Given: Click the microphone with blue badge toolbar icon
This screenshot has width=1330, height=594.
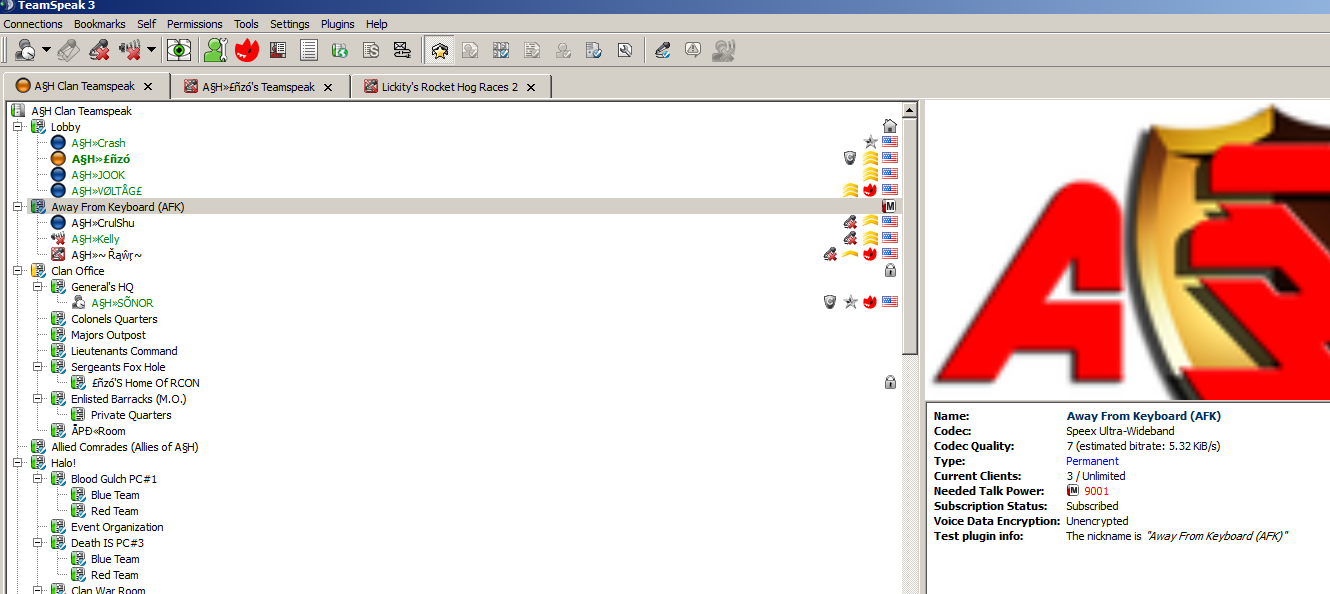Looking at the screenshot, I should [x=662, y=49].
